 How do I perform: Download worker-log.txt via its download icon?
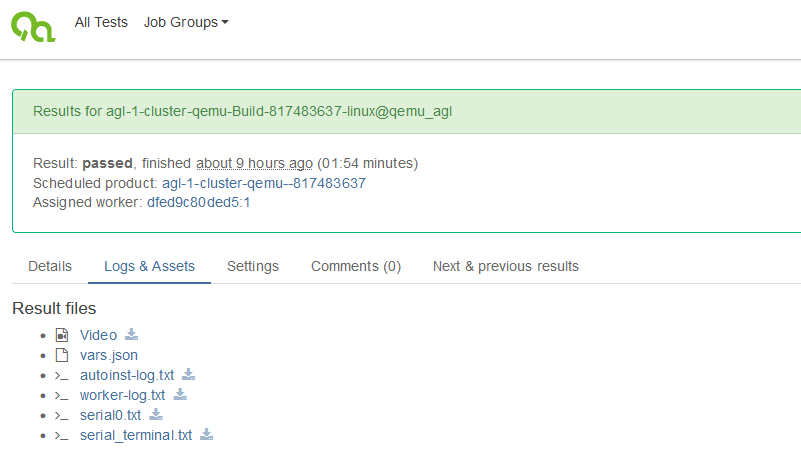180,395
